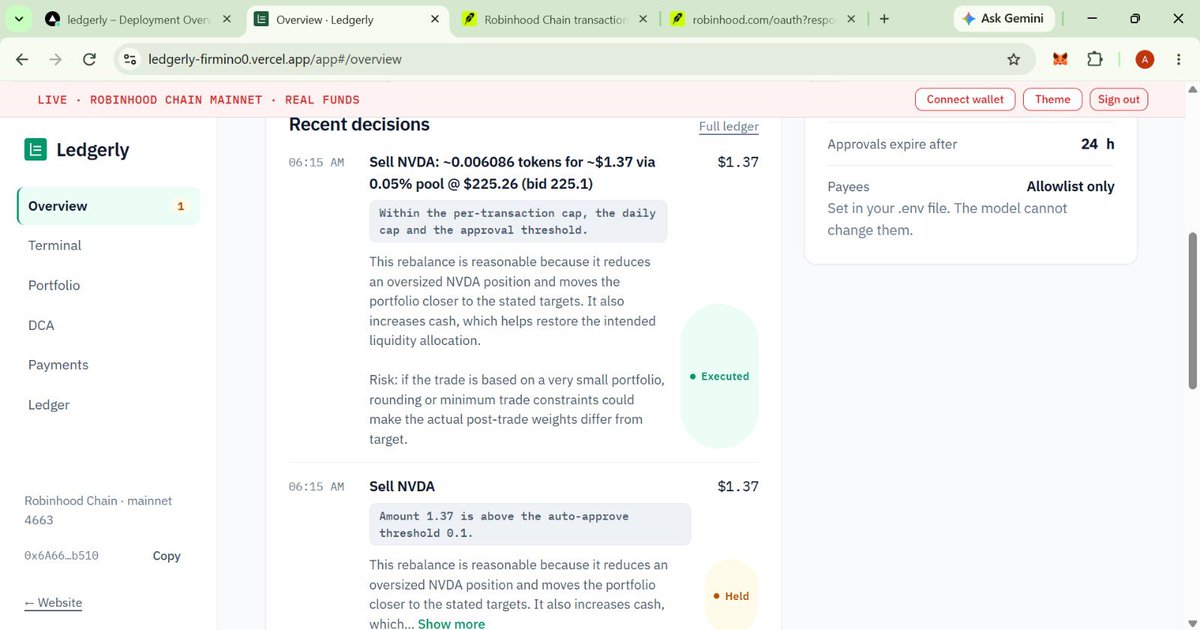Select Overview in the sidebar
The image size is (1200, 630).
point(108,206)
